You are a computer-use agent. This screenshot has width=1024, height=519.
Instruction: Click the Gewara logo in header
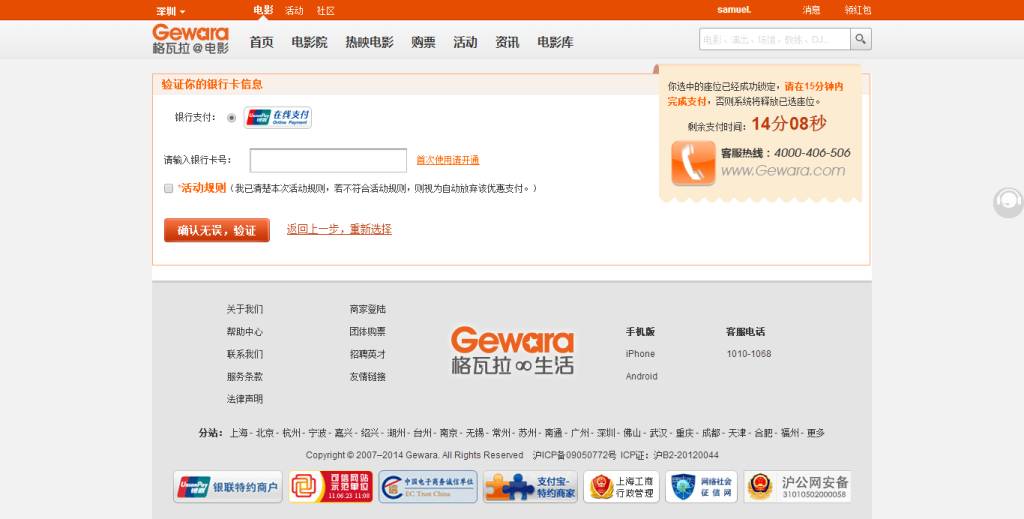(191, 39)
